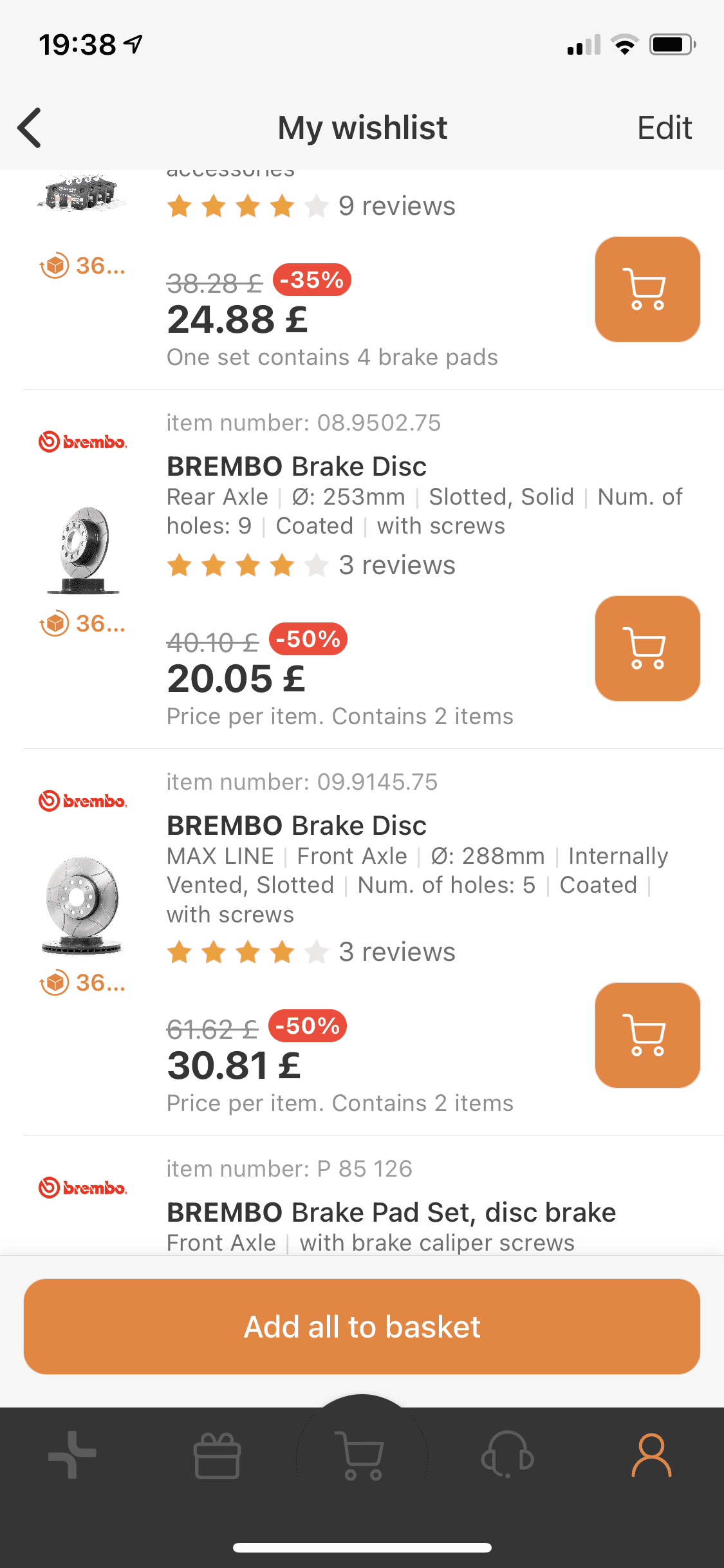Image resolution: width=724 pixels, height=1568 pixels.
Task: Tap the delivery box icon under rear disc
Action: (55, 623)
